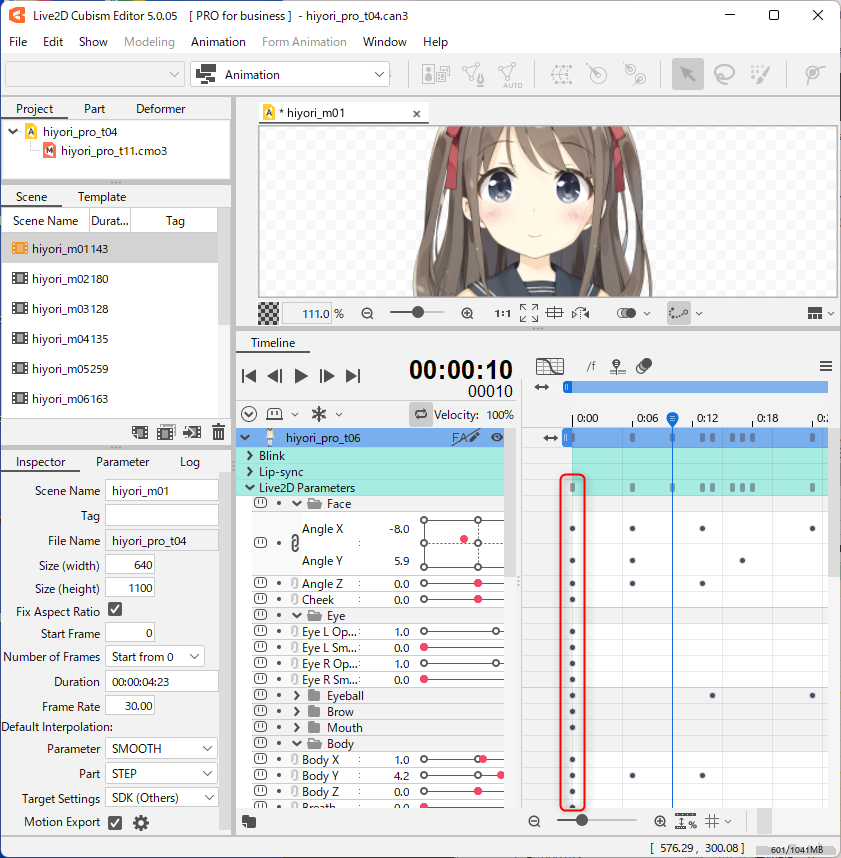The height and width of the screenshot is (858, 841).
Task: Play the animation in the timeline
Action: [301, 376]
